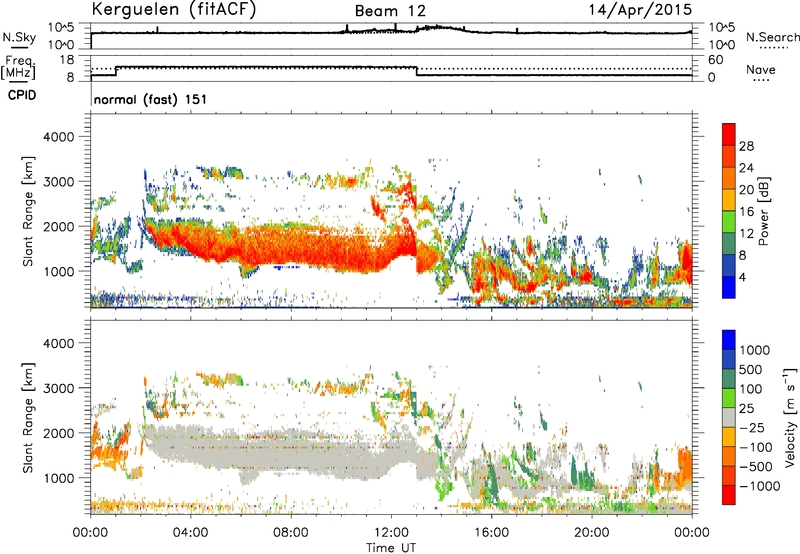Viewport: 800px width, 554px height.
Task: Click the 4000 tick of power panel
Action: [58, 137]
